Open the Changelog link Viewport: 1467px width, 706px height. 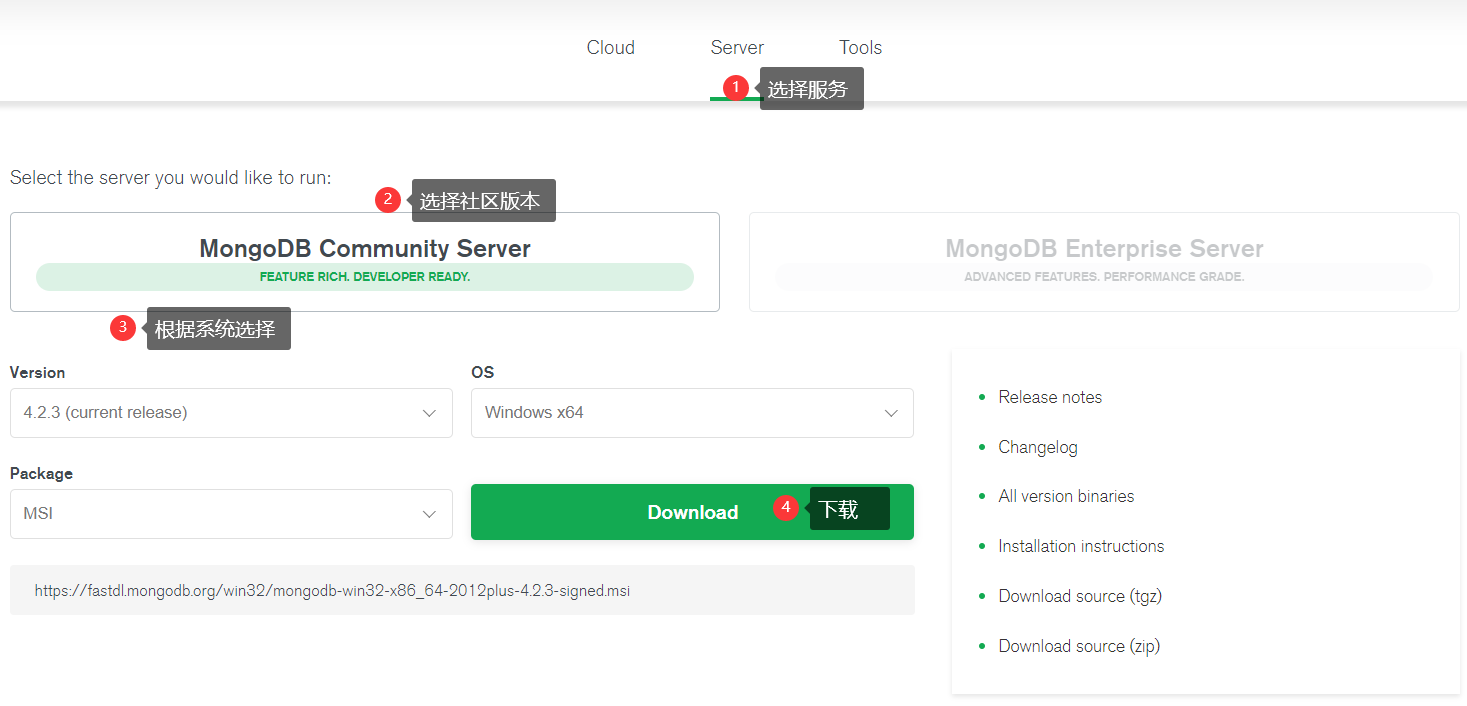[x=1037, y=447]
